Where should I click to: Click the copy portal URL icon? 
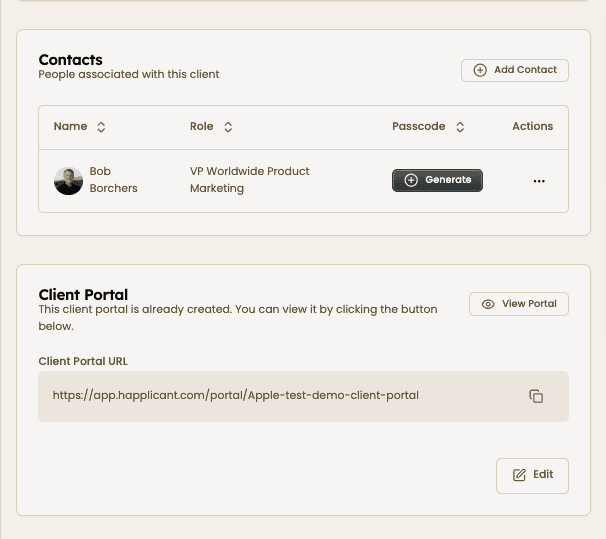point(536,396)
